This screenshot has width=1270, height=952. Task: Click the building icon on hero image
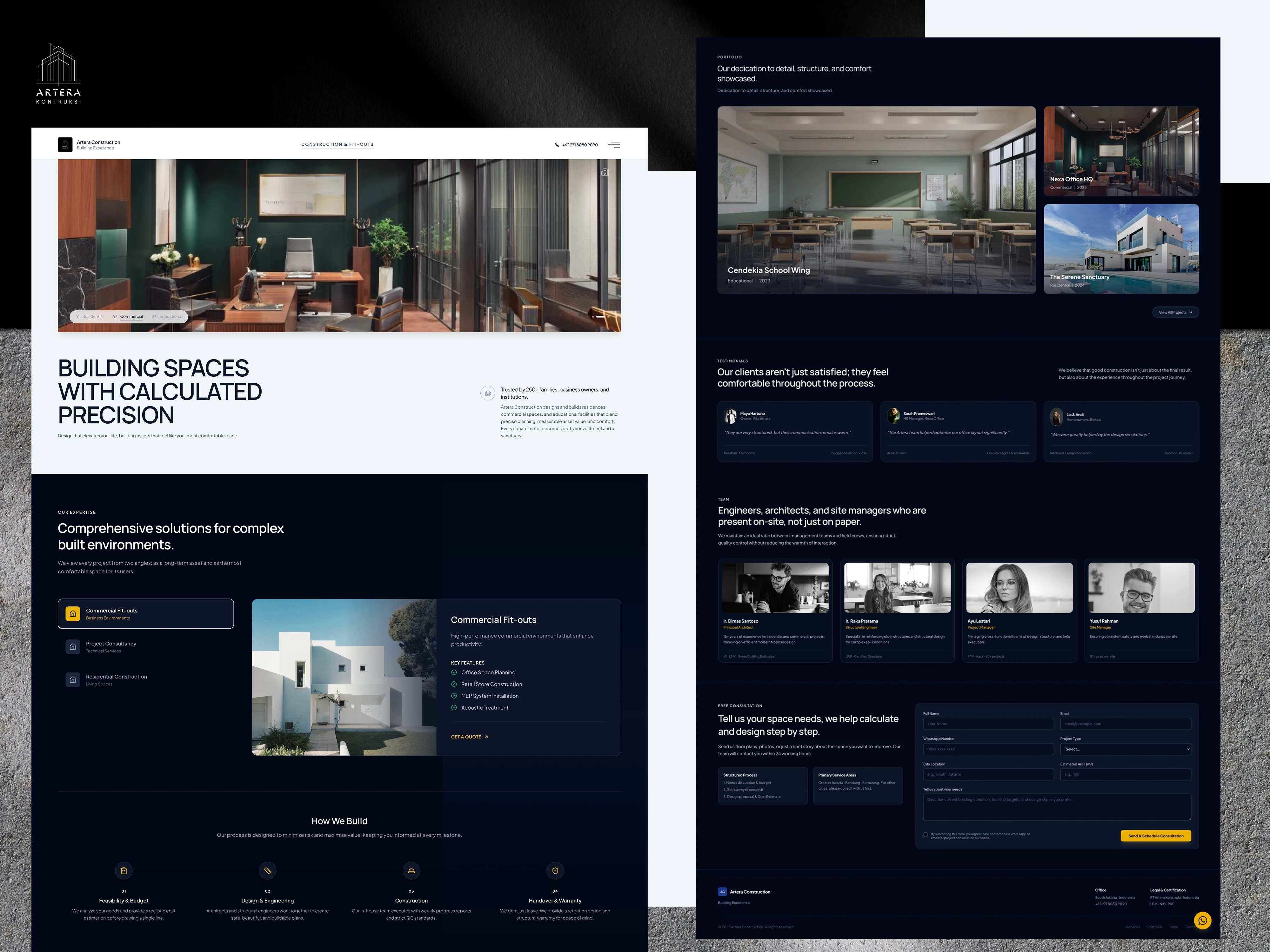[x=605, y=172]
